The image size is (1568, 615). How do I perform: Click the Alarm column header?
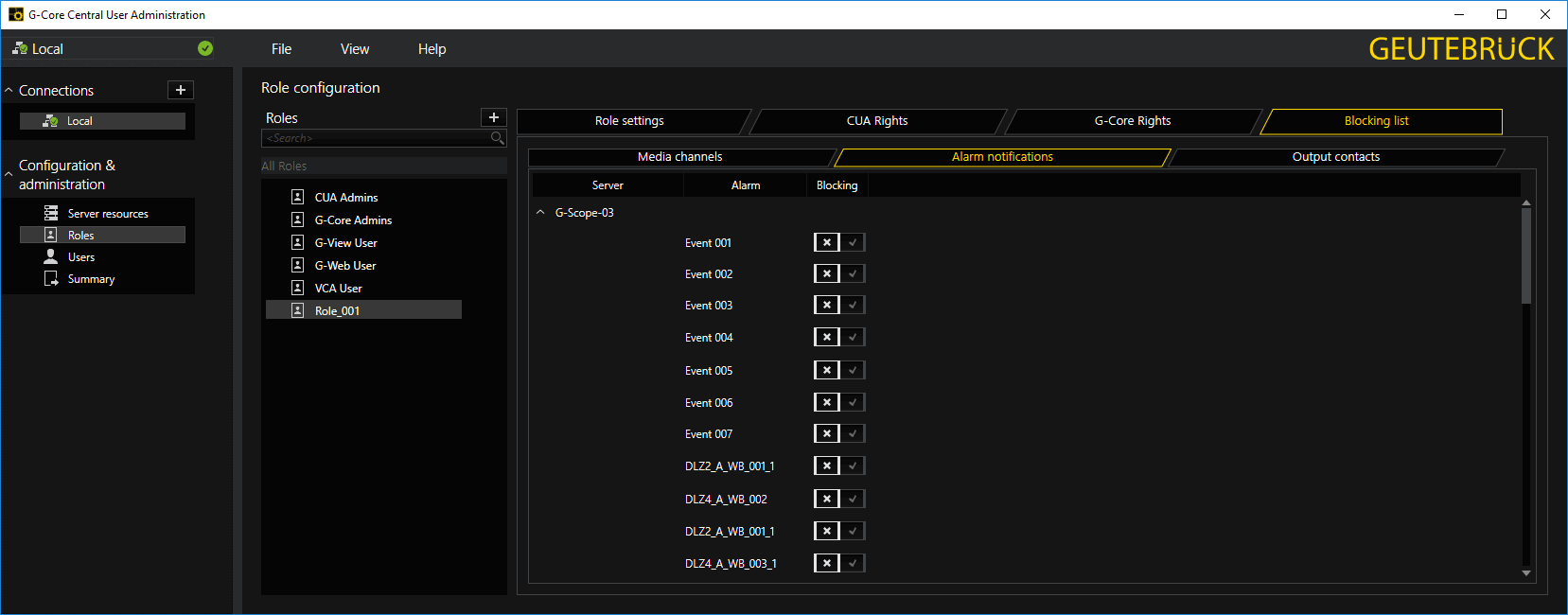(746, 185)
